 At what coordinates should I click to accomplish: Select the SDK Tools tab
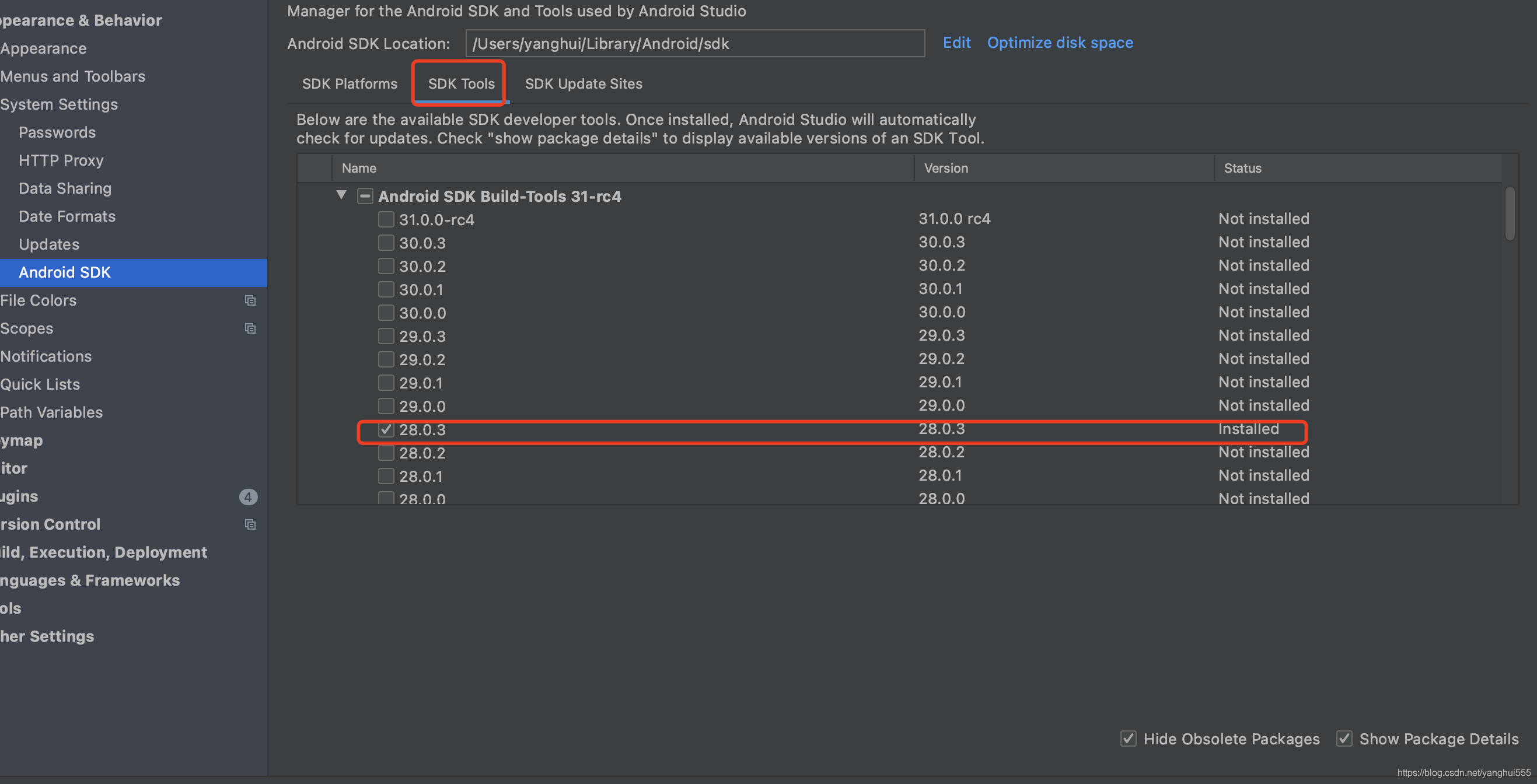pos(460,83)
